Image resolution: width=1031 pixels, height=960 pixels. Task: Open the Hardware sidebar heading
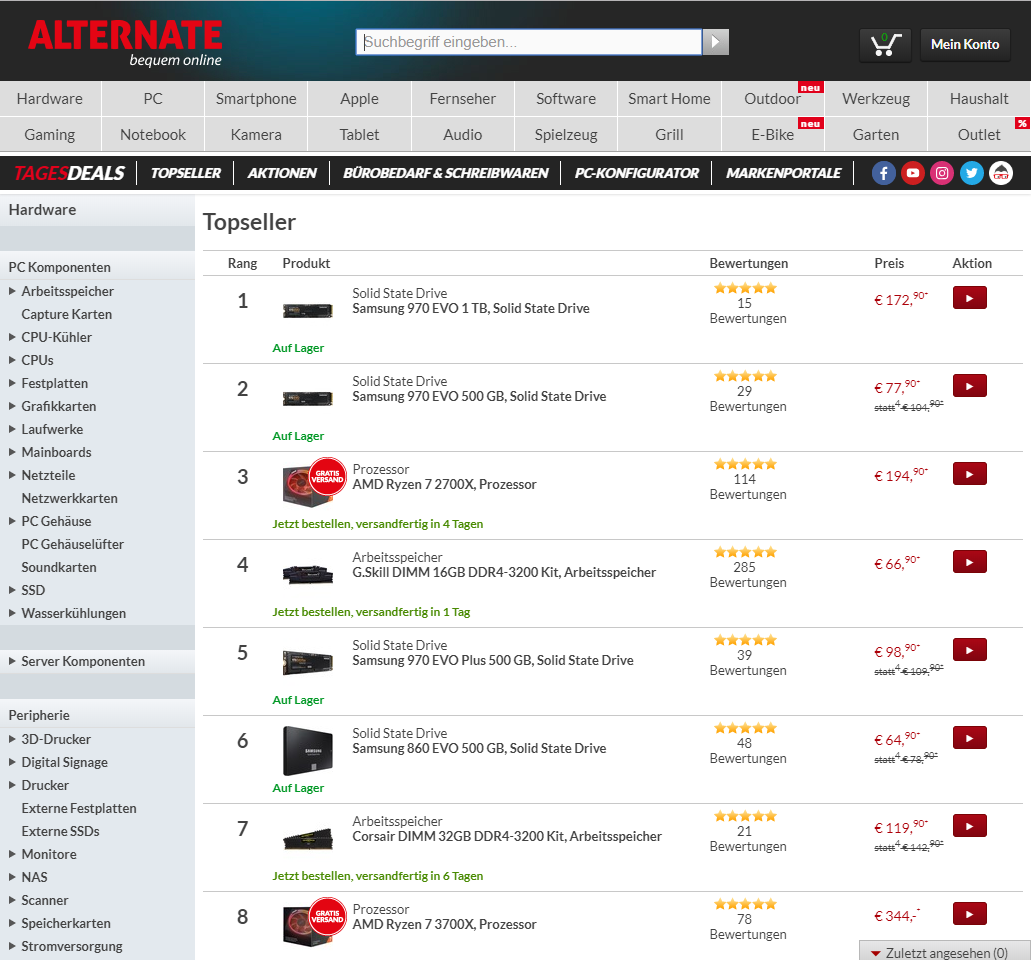[42, 210]
